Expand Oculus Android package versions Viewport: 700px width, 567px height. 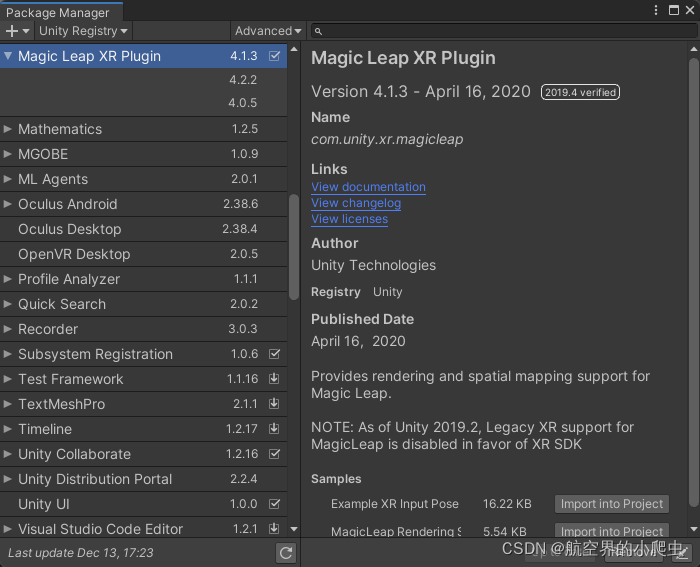8,204
